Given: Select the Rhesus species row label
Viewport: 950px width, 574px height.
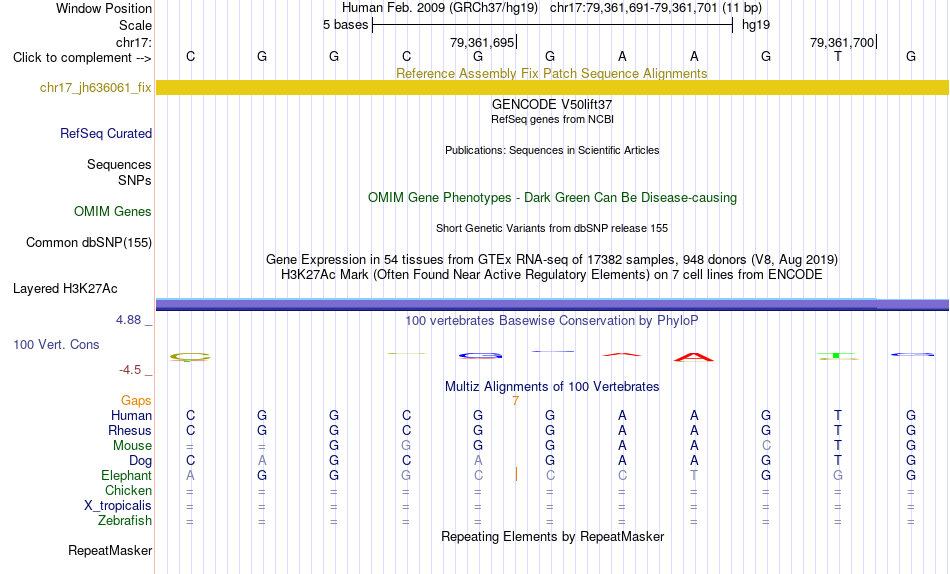Looking at the screenshot, I should [130, 430].
